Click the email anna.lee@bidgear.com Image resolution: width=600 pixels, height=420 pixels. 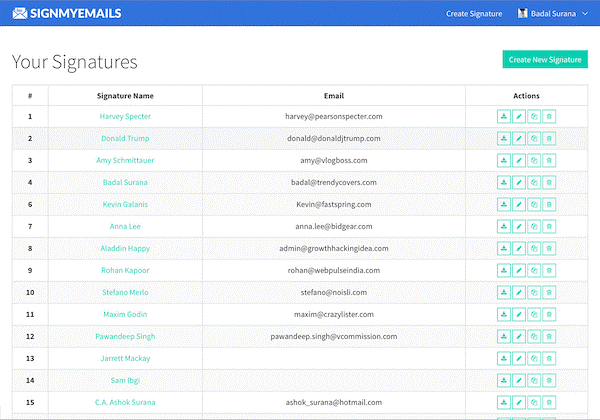tap(334, 226)
